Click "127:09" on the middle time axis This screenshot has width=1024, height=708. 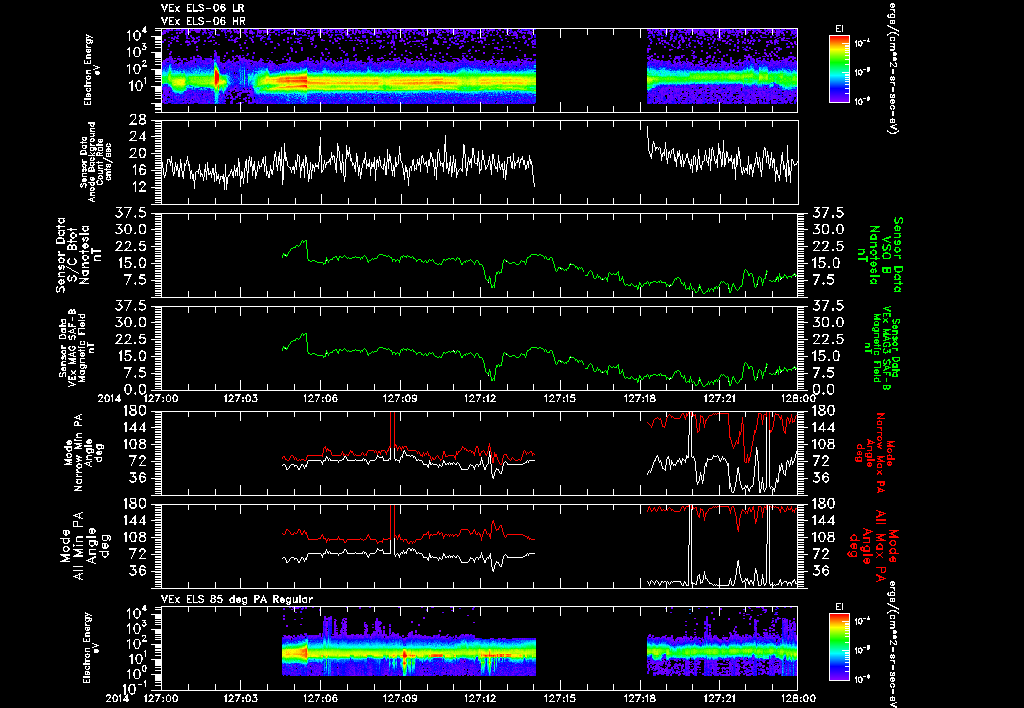(x=400, y=398)
